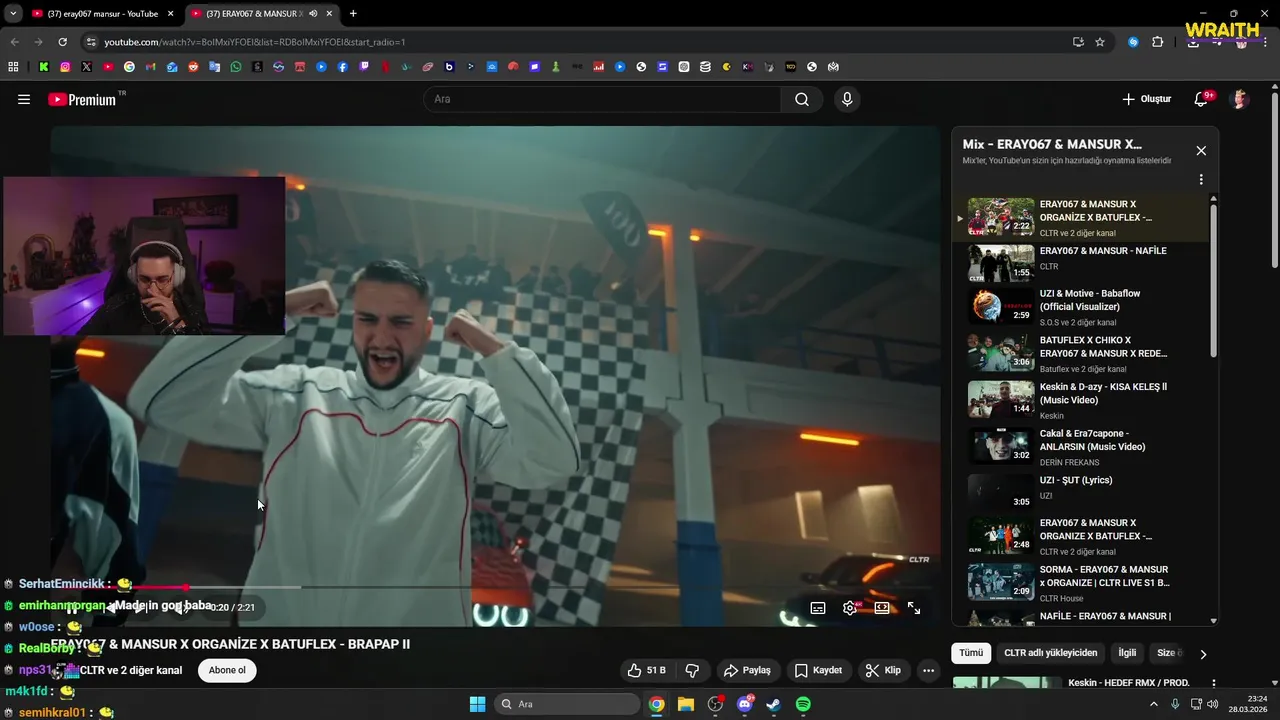Image resolution: width=1280 pixels, height=720 pixels.
Task: Click the Klip button
Action: click(x=883, y=670)
